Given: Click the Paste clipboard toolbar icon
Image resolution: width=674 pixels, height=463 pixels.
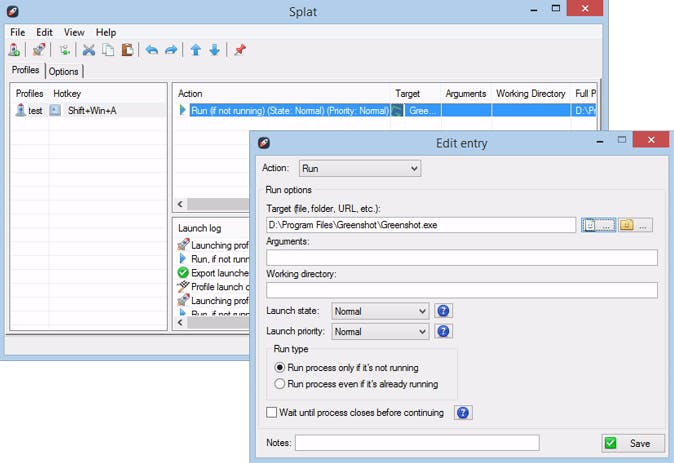Looking at the screenshot, I should pos(127,50).
